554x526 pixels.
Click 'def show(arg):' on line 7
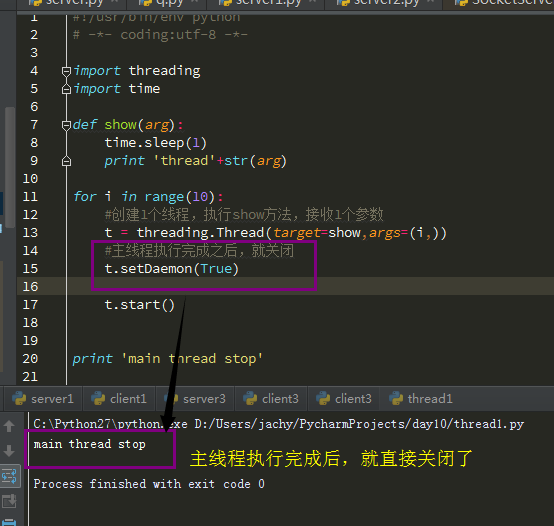tap(128, 125)
